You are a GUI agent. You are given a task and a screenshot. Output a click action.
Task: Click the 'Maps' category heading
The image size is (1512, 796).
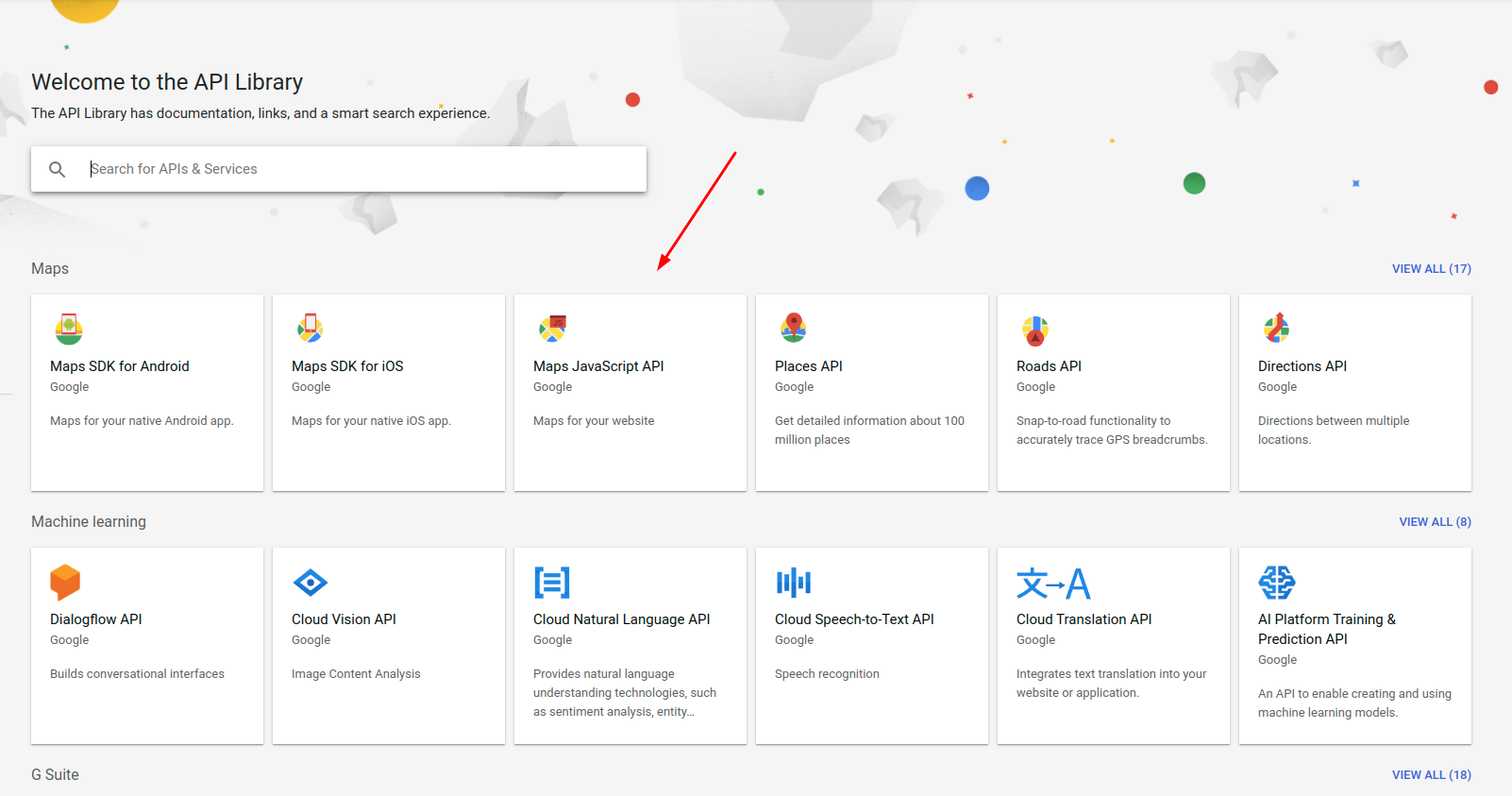(50, 269)
